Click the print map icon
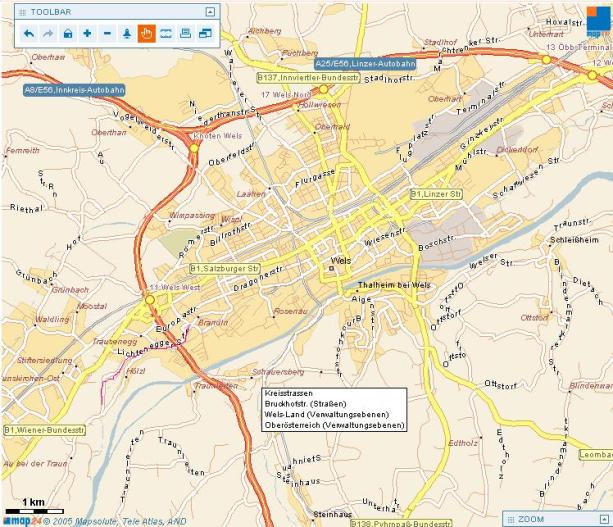613x527 pixels. pyautogui.click(x=185, y=33)
